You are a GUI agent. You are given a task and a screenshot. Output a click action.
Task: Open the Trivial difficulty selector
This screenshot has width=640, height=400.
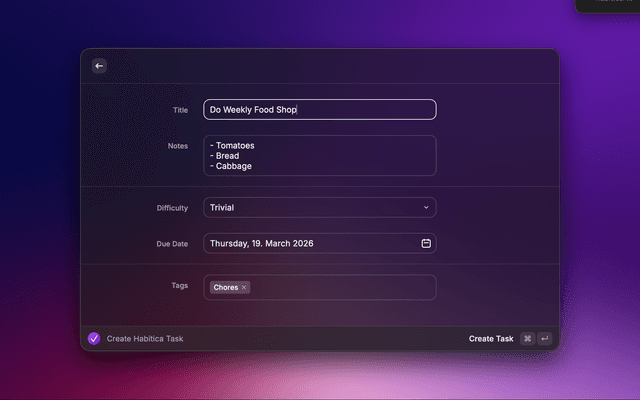coord(310,208)
